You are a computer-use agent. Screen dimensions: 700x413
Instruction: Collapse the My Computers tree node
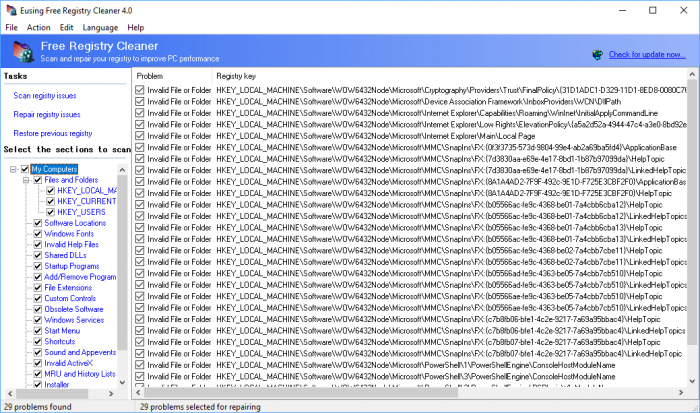(13, 169)
